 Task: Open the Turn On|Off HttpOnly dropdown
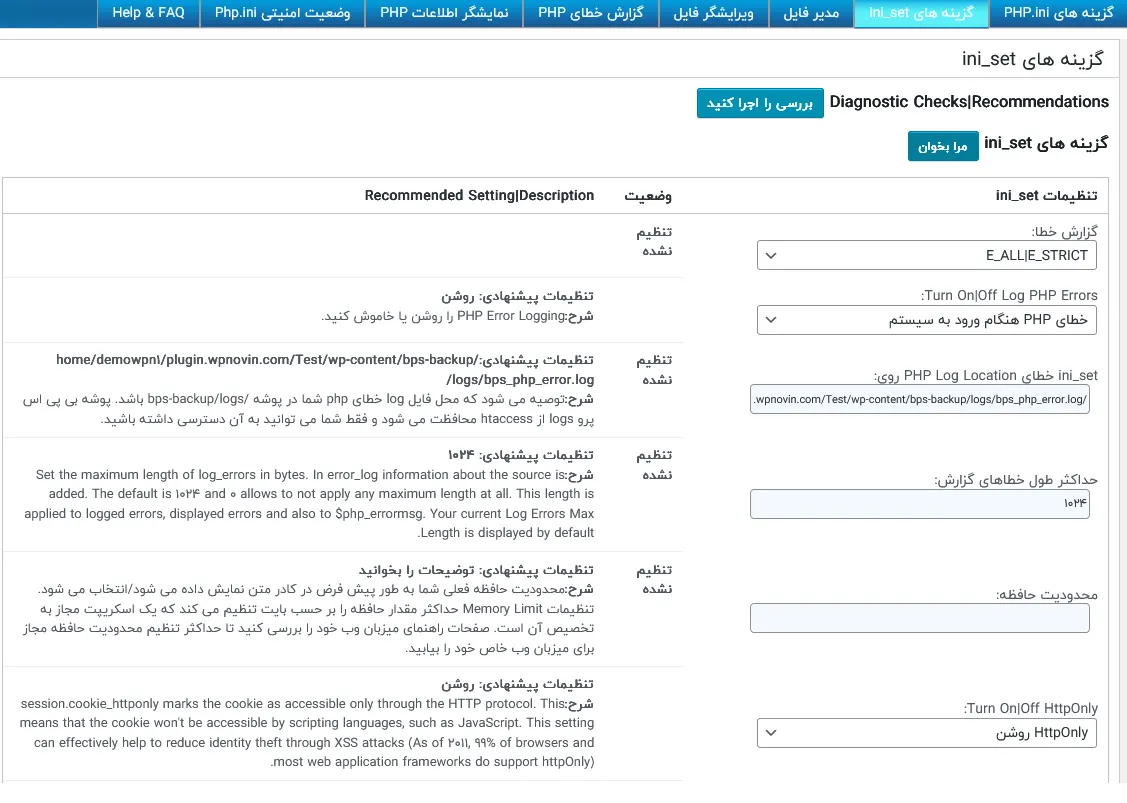tap(926, 733)
